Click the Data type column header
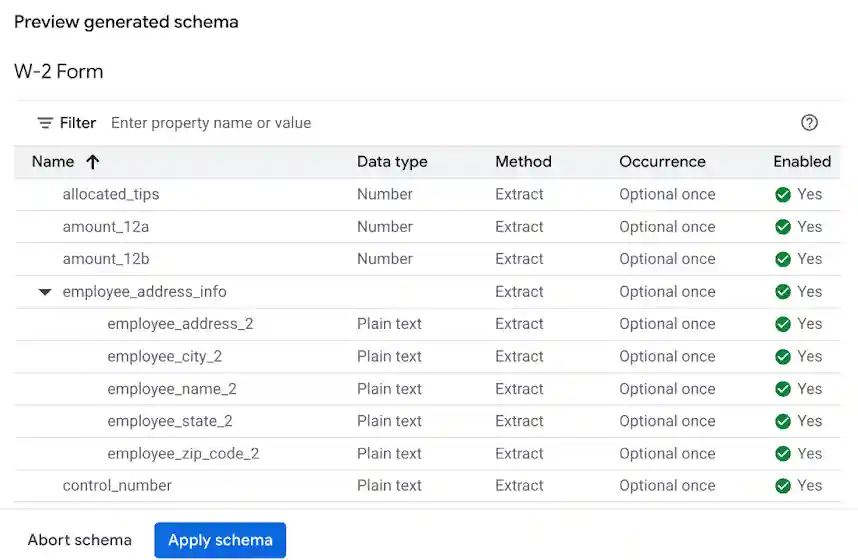This screenshot has height=560, width=858. [392, 162]
